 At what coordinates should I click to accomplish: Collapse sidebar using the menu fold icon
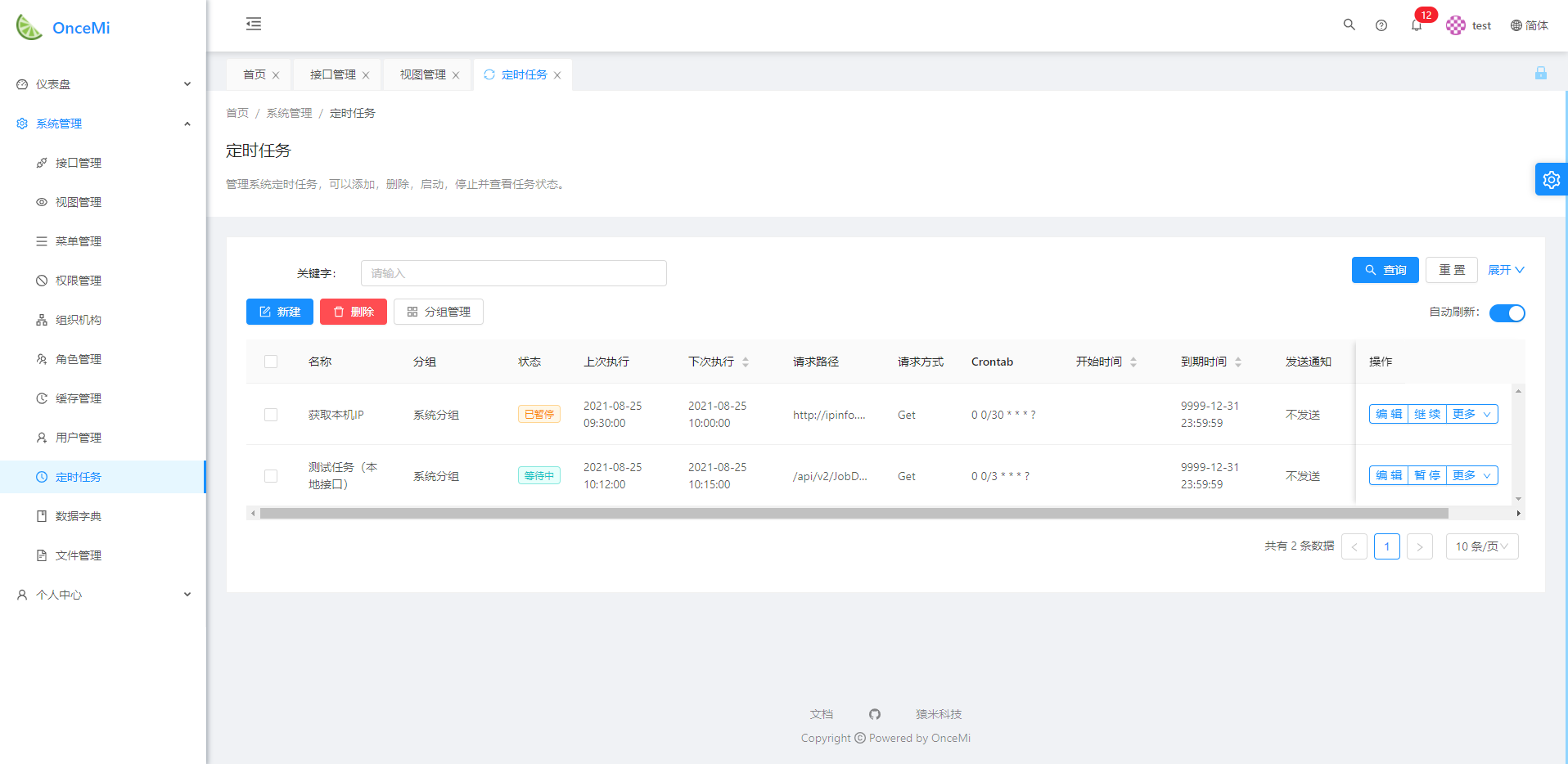(x=254, y=25)
